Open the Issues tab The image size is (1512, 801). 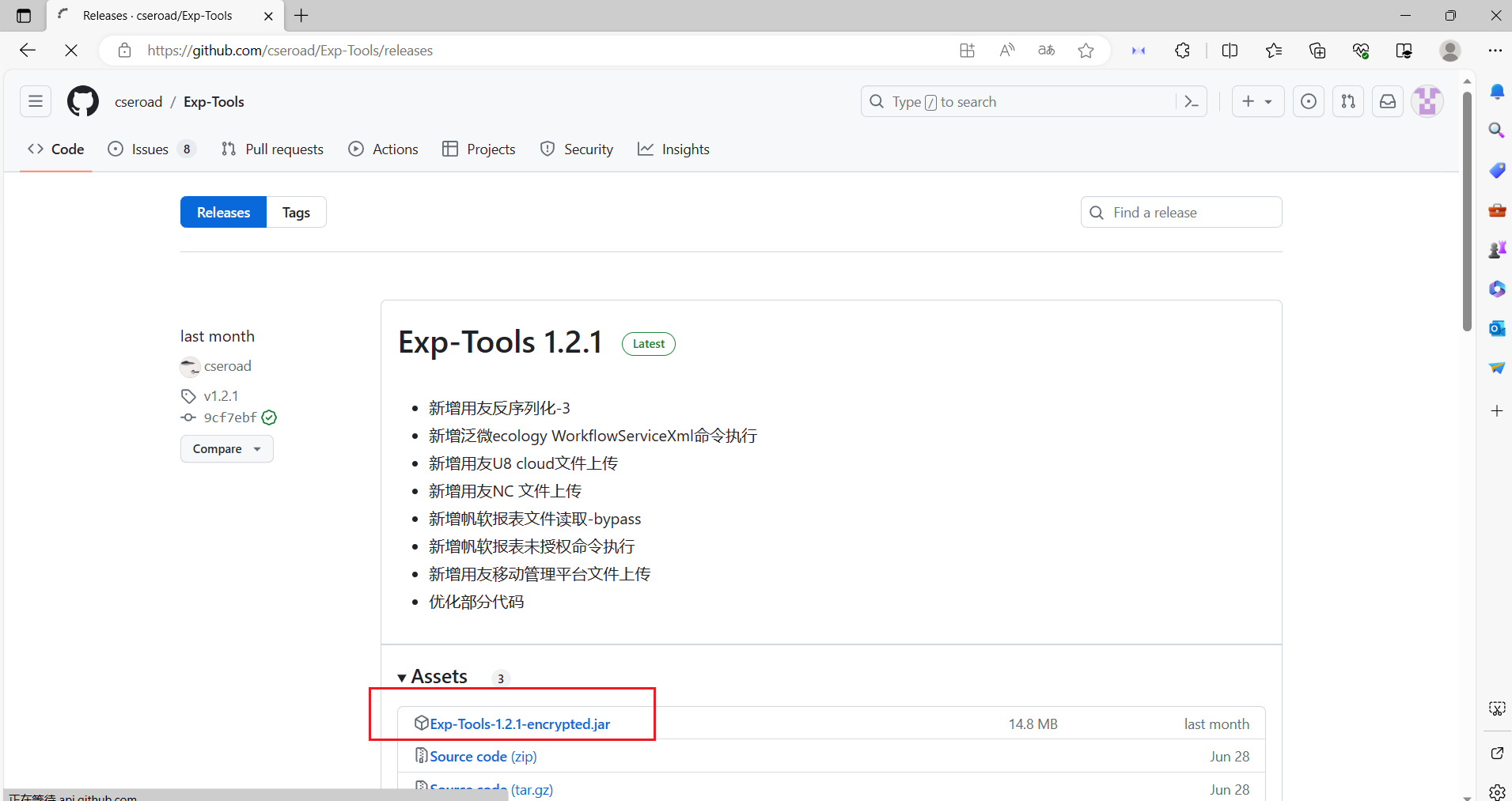point(151,149)
